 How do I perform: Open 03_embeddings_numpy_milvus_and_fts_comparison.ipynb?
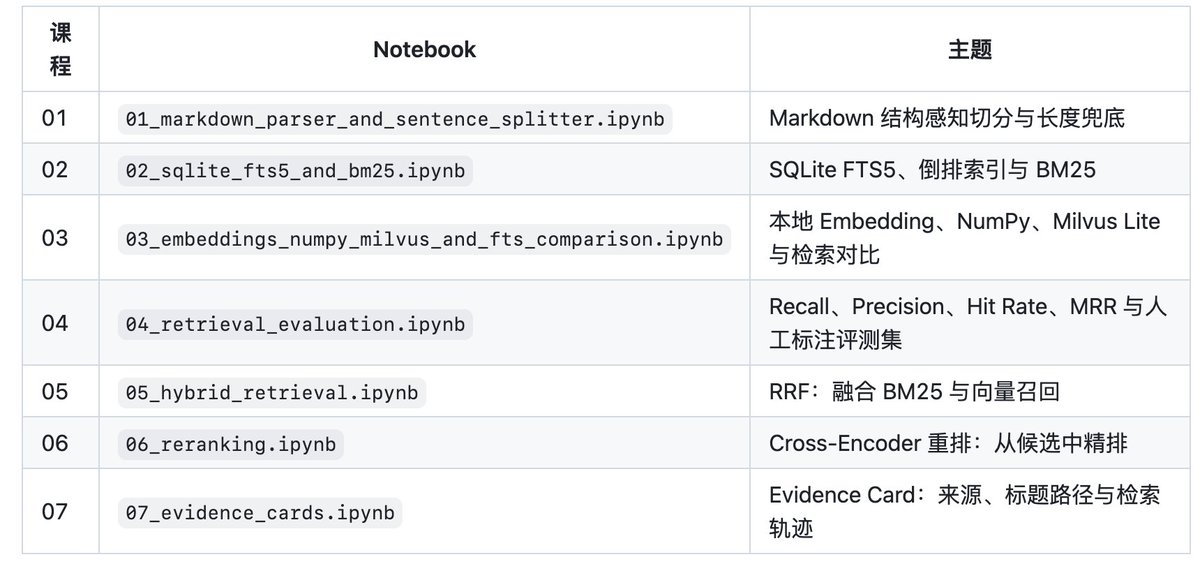click(424, 240)
